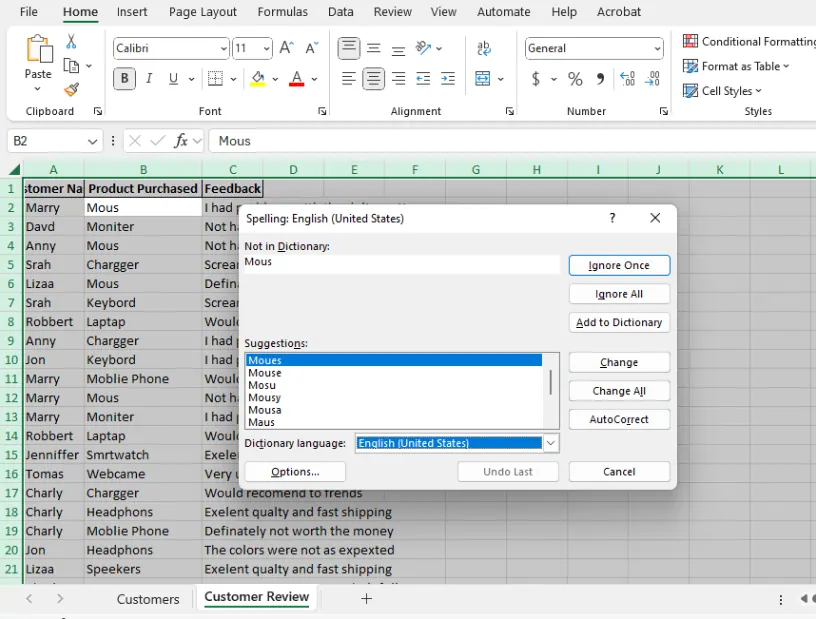Screen dimensions: 816x619
Task: Apply Percent Style number format
Action: coord(575,79)
